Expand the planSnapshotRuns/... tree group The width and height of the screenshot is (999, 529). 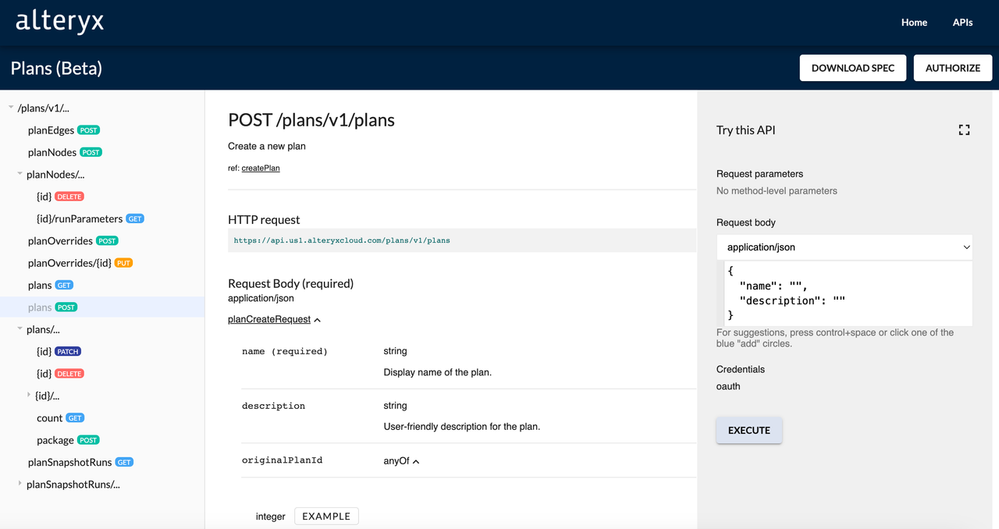point(20,484)
